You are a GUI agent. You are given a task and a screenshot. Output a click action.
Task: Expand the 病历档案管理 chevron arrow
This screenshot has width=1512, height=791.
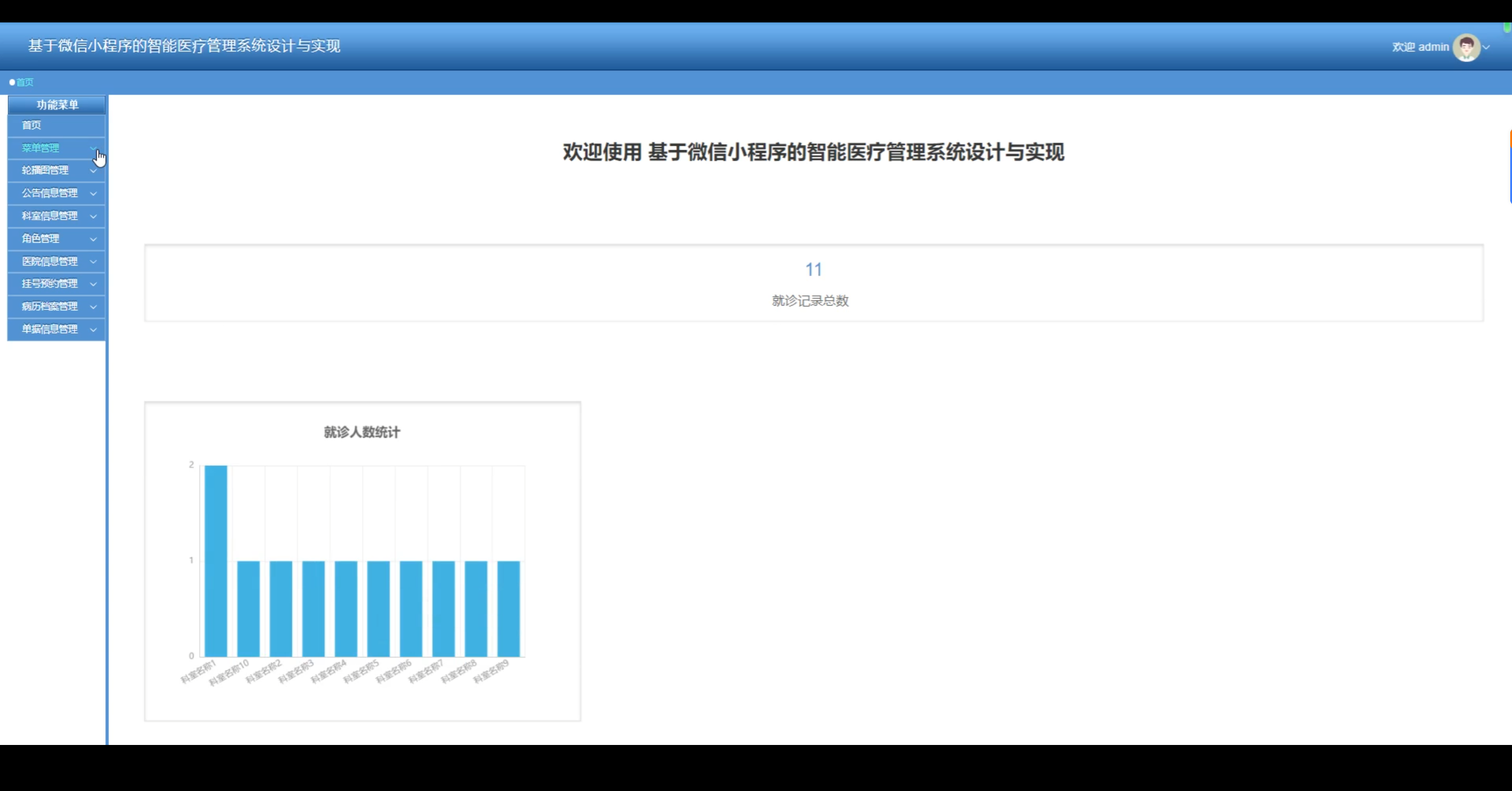[93, 307]
